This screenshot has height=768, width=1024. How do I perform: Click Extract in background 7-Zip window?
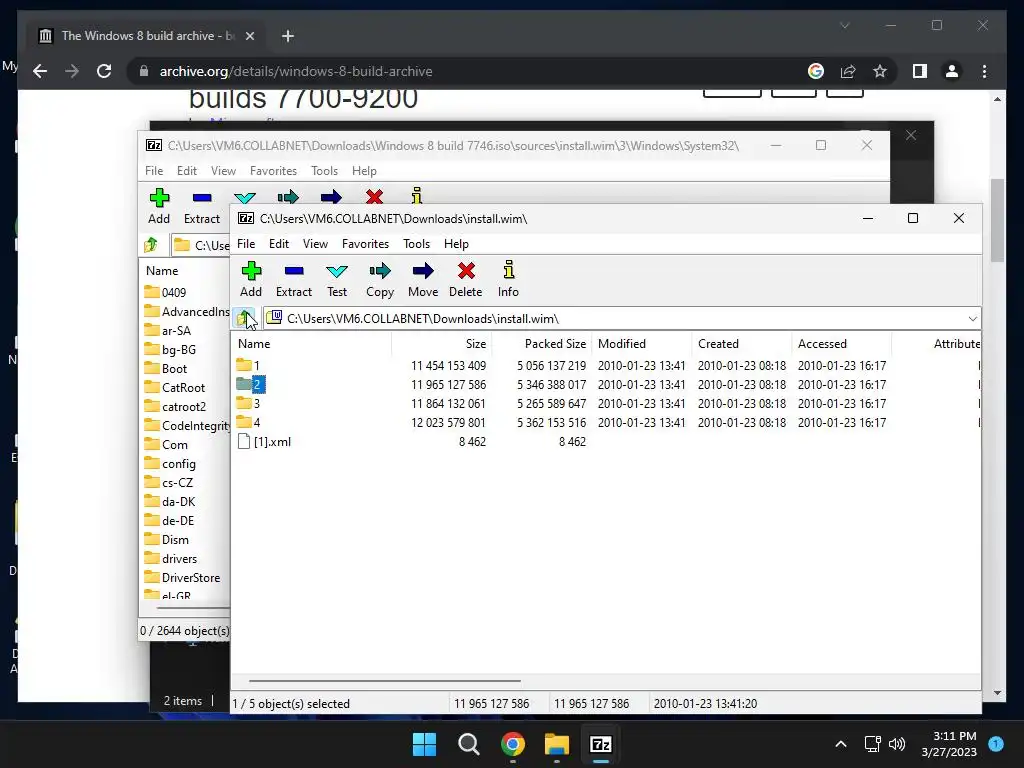point(202,206)
